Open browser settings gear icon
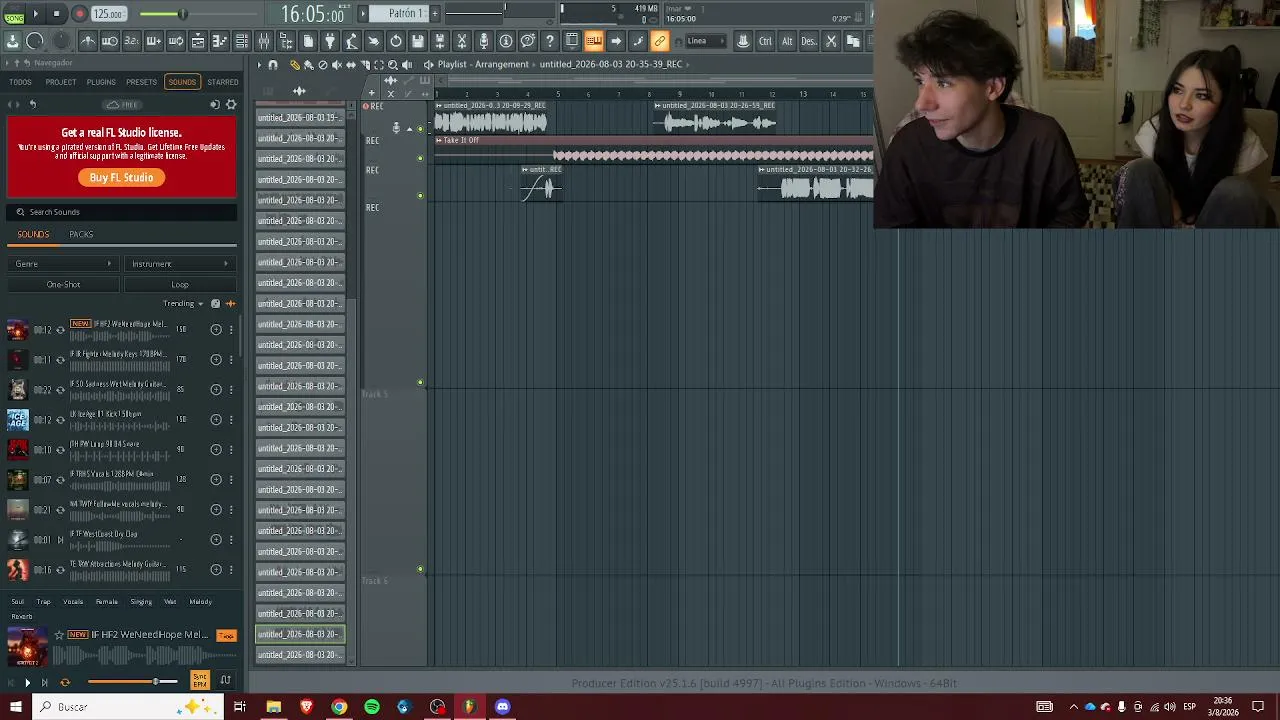 [231, 105]
